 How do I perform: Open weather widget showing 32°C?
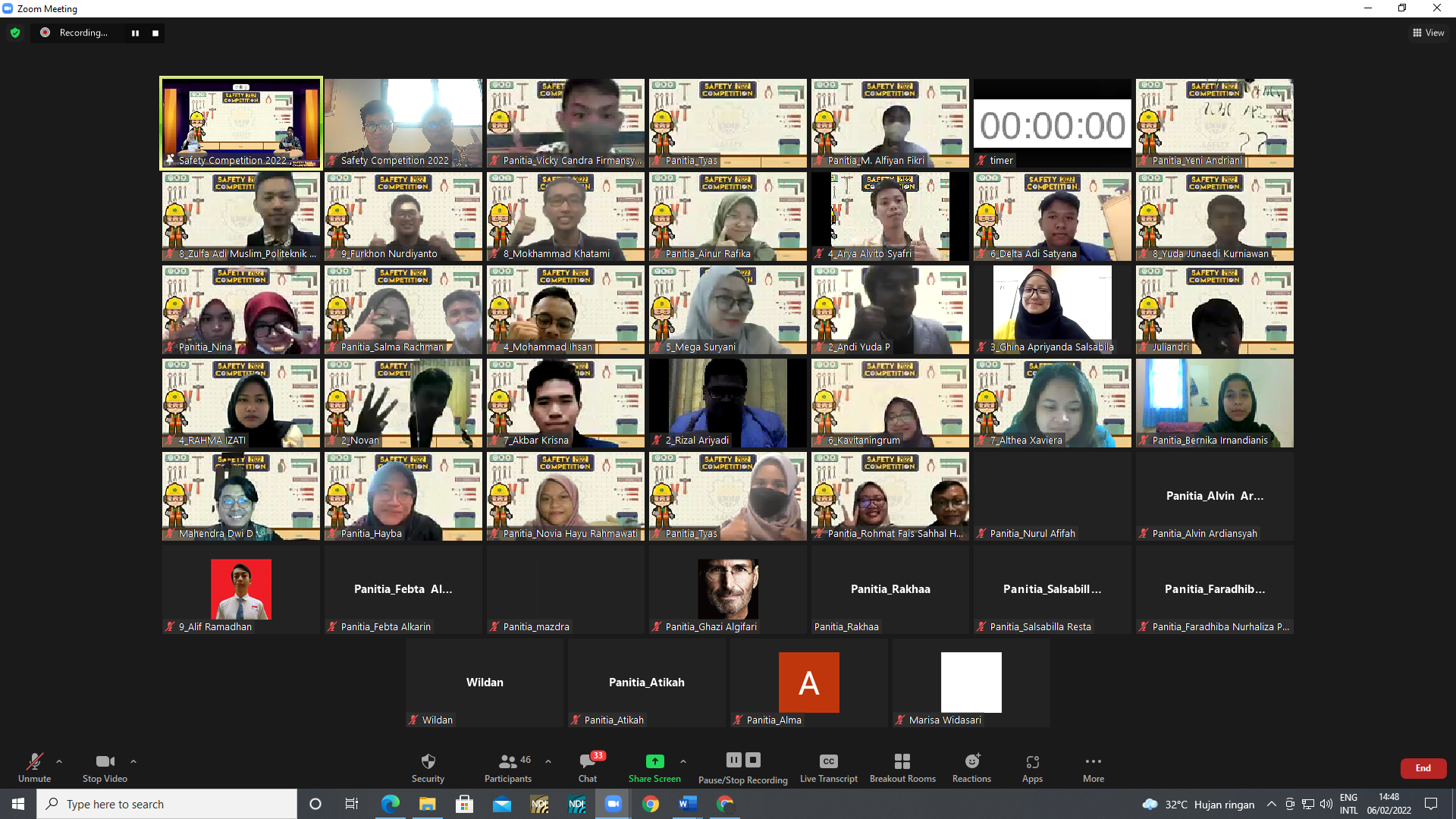tap(1198, 804)
